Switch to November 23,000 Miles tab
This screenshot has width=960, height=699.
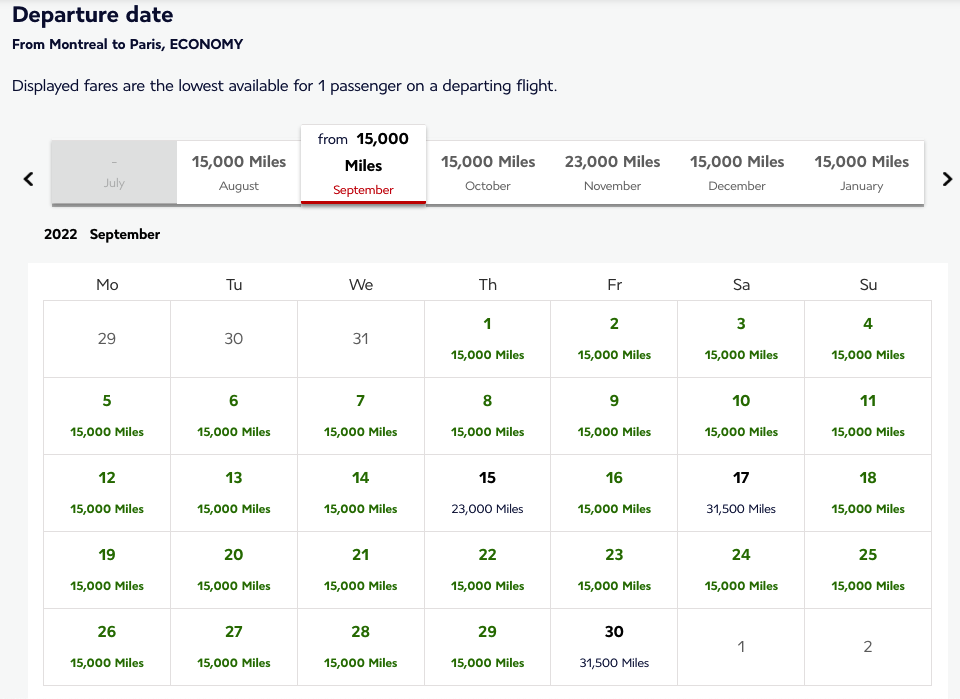coord(612,172)
